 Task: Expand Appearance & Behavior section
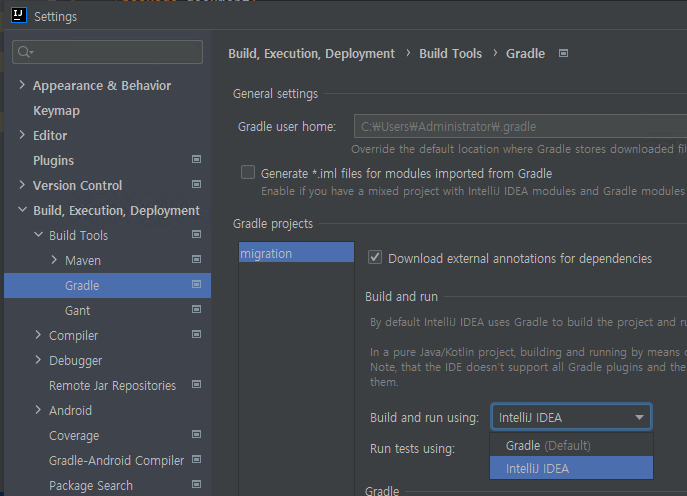pyautogui.click(x=22, y=85)
